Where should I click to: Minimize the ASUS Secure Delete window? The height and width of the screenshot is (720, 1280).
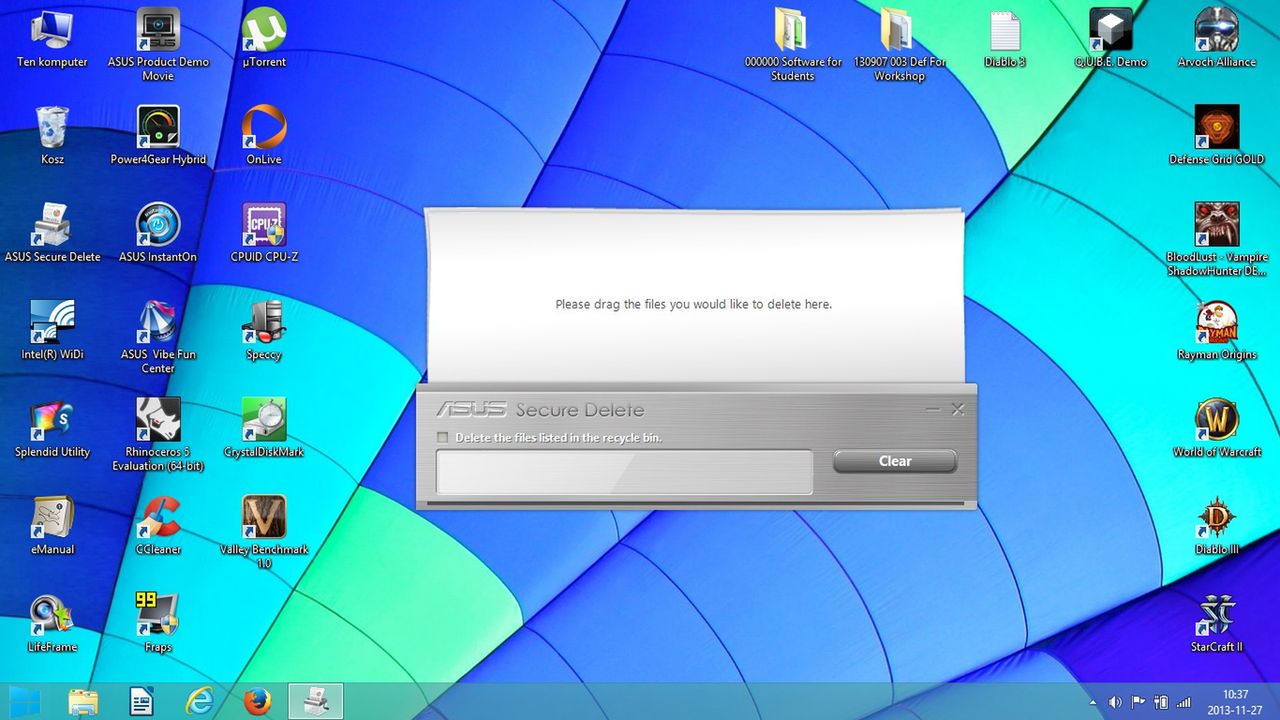(x=933, y=410)
